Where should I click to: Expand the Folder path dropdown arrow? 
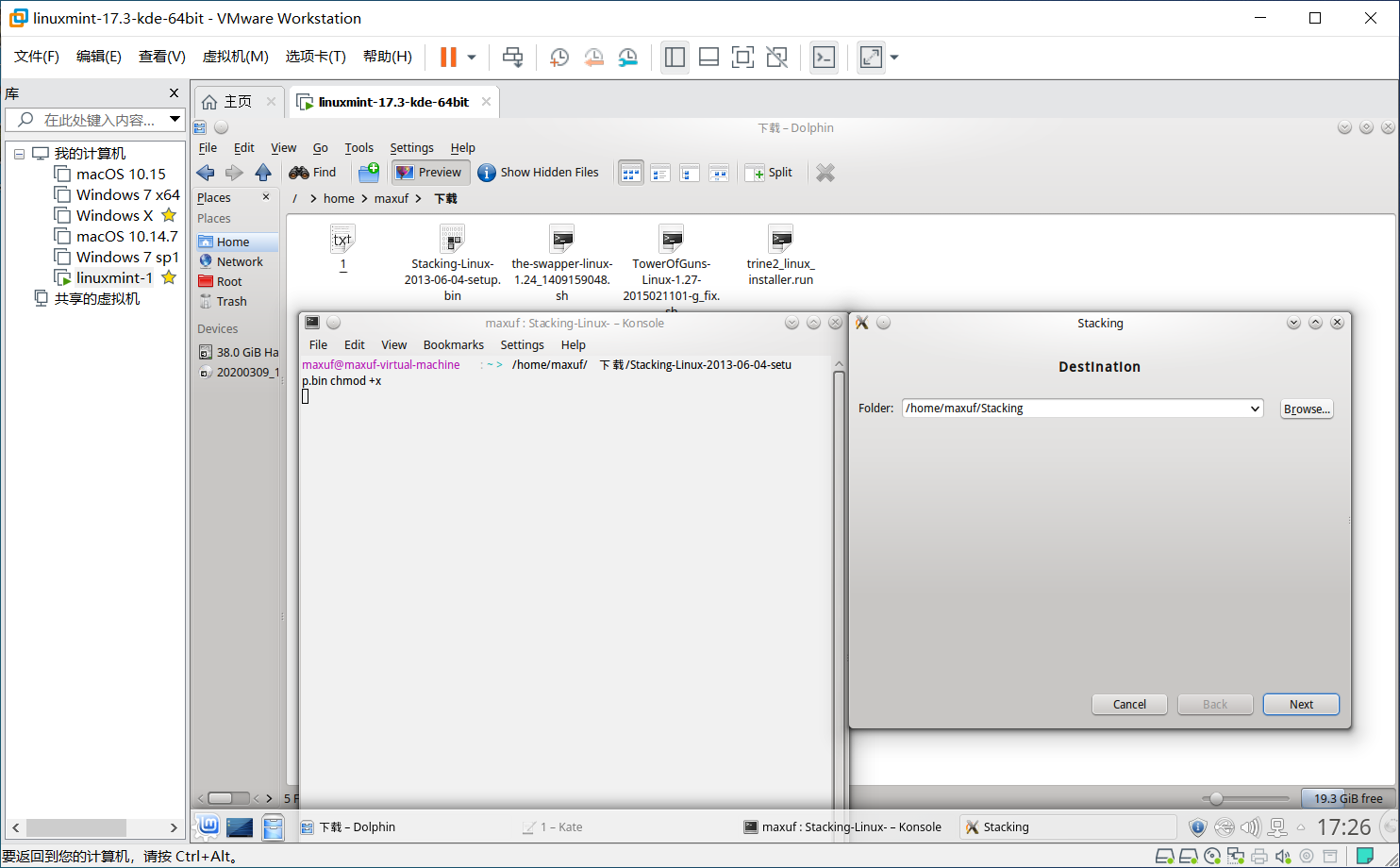click(1255, 409)
